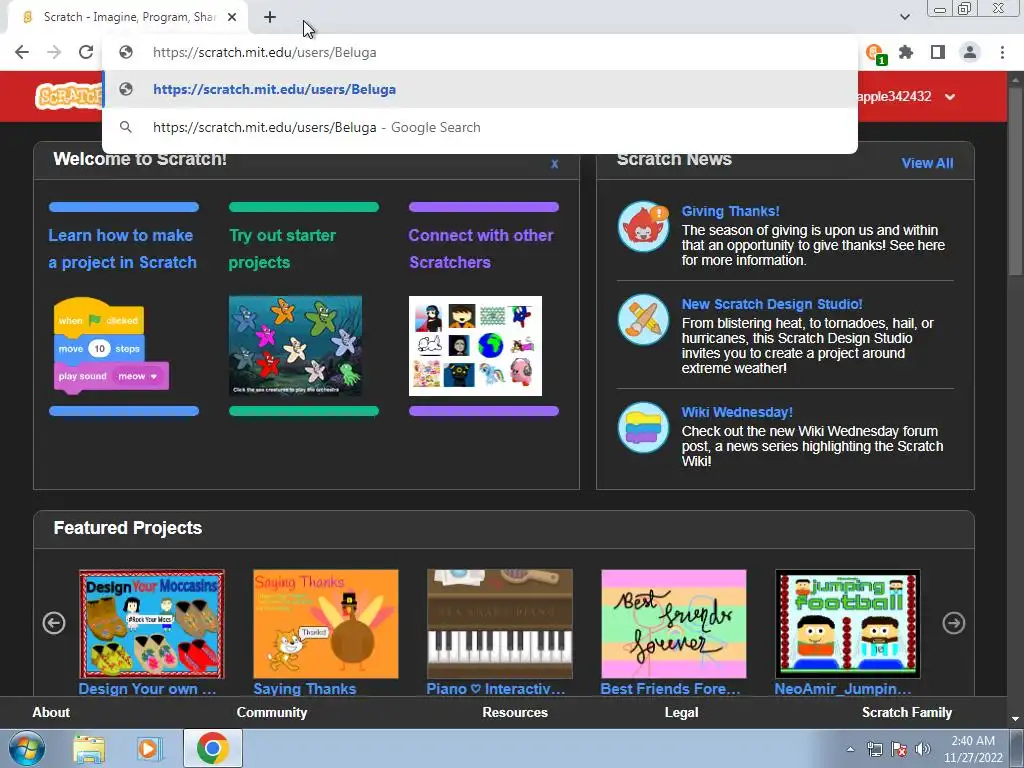
Task: Open the Scratch Family footer section
Action: point(906,712)
